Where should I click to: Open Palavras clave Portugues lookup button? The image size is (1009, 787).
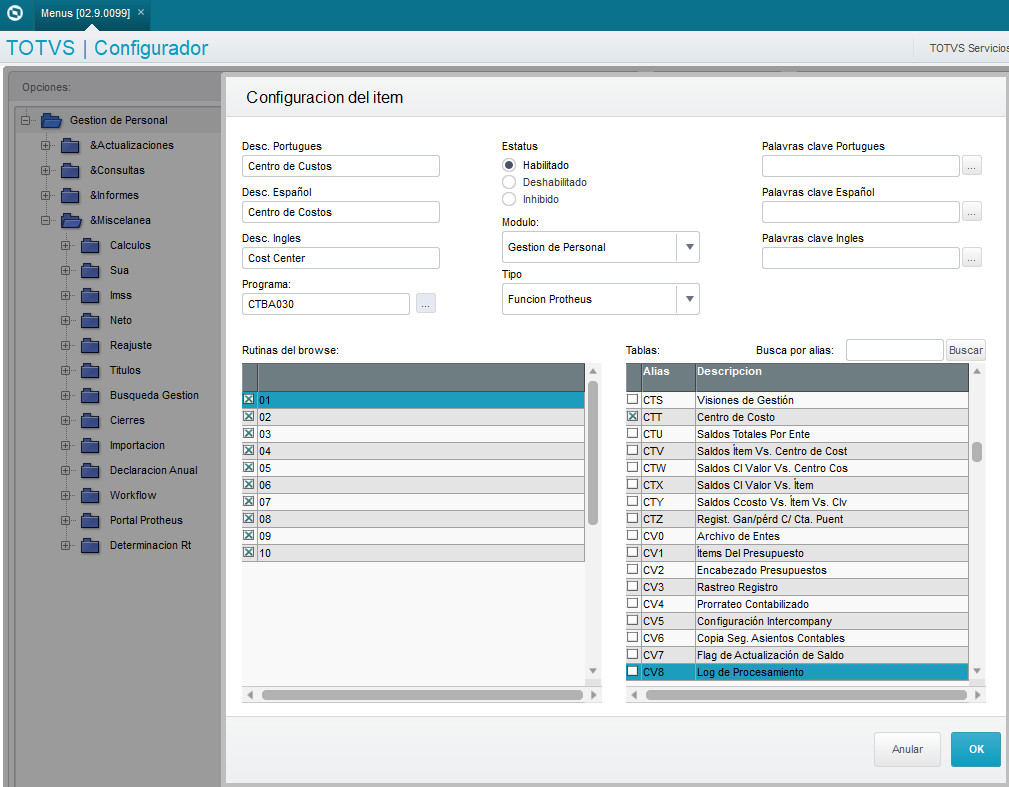tap(972, 166)
